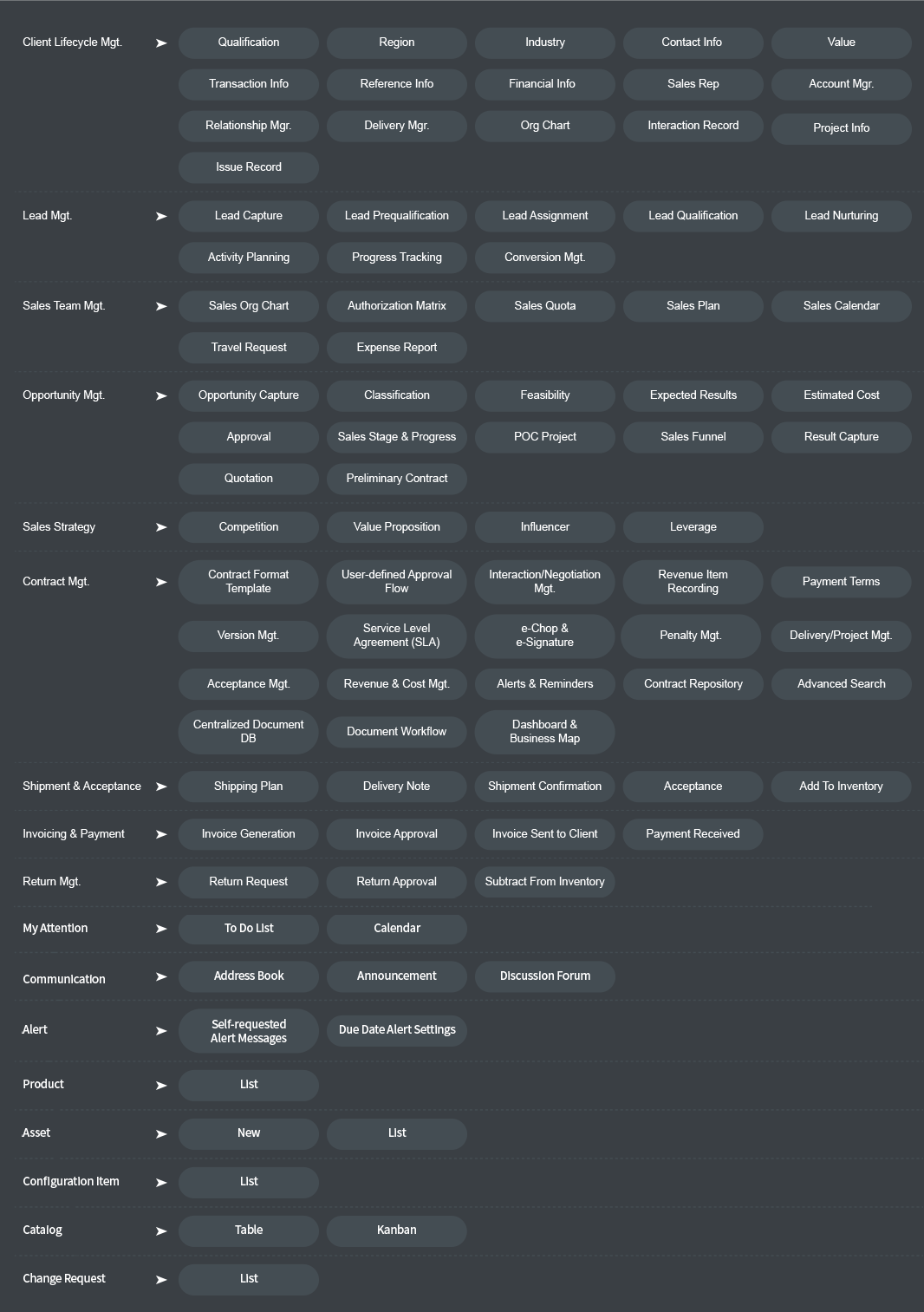Expand the Invoicing & Payment row arrow

click(x=161, y=834)
